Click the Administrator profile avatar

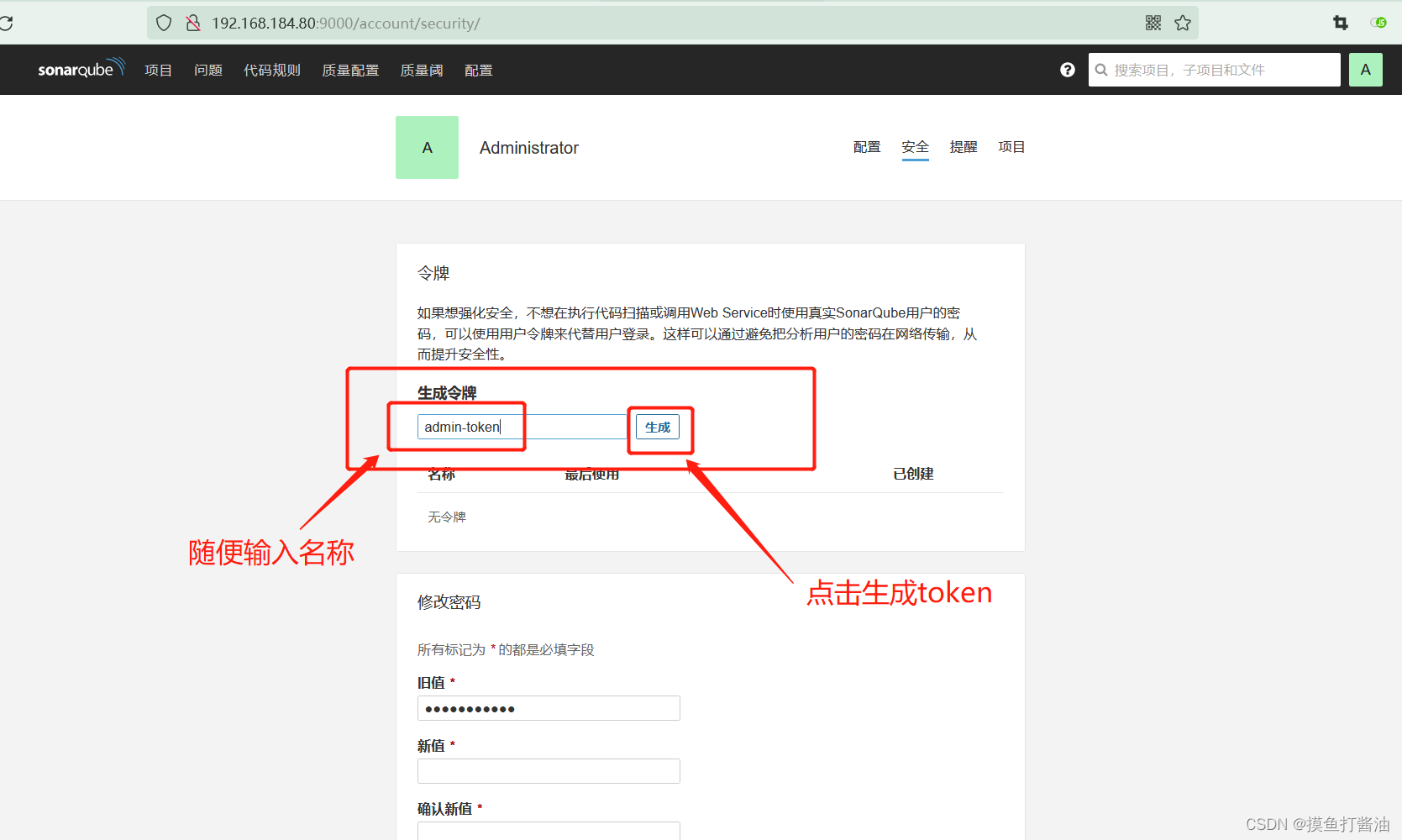point(427,147)
